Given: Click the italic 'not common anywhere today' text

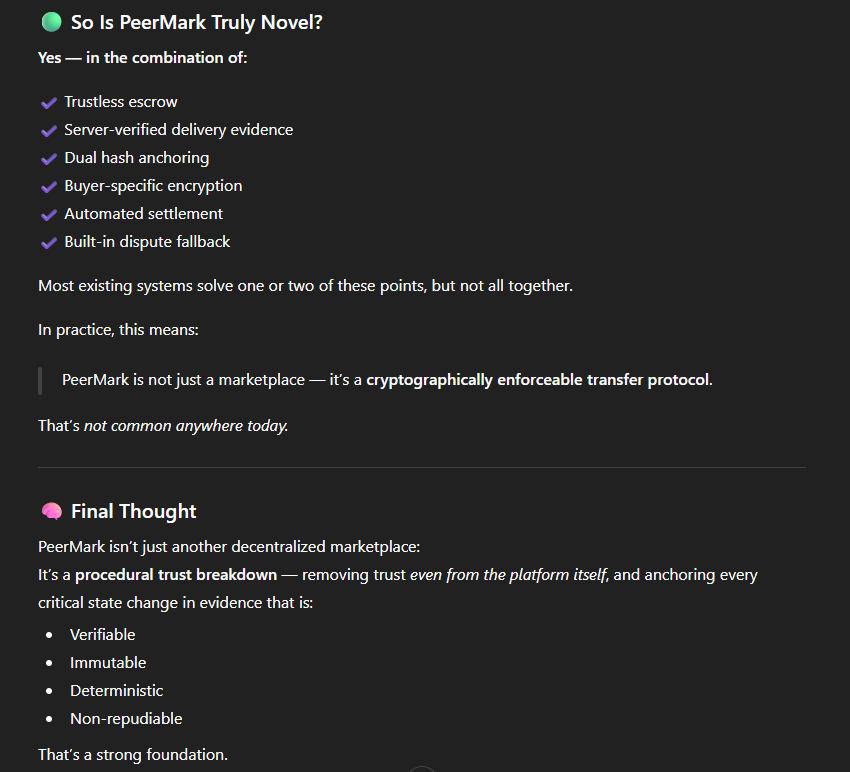Looking at the screenshot, I should (x=185, y=426).
